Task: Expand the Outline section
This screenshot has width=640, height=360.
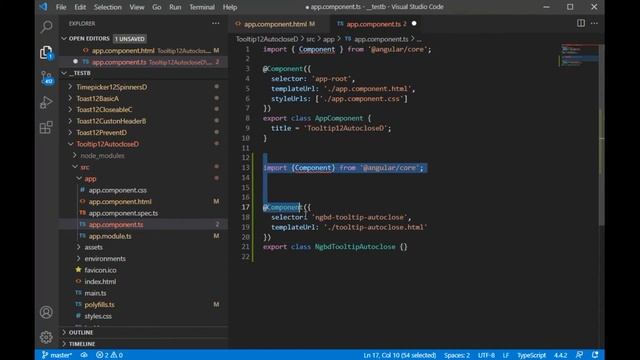Action: coord(144,332)
